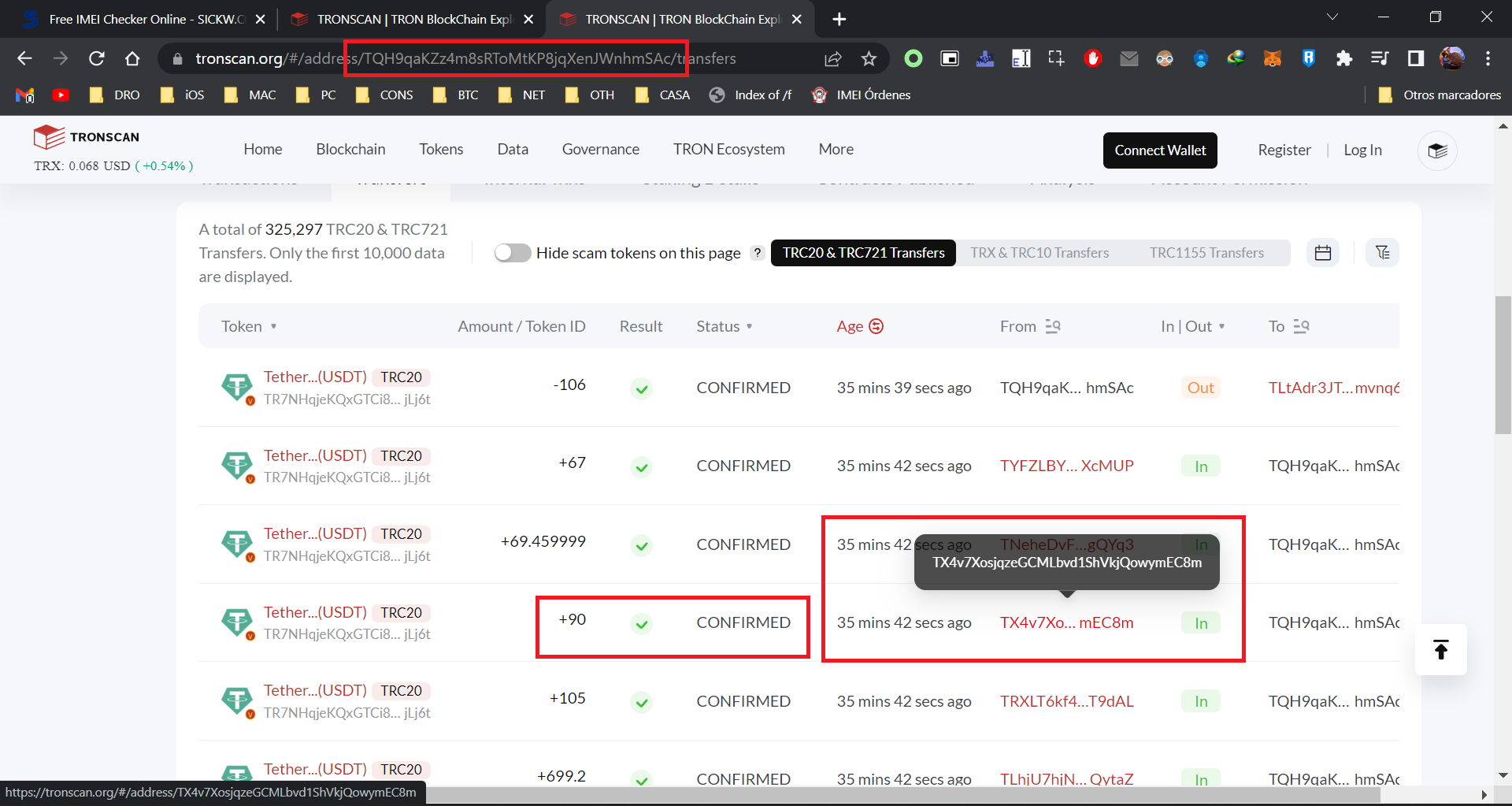Open the calendar date filter

click(x=1323, y=253)
